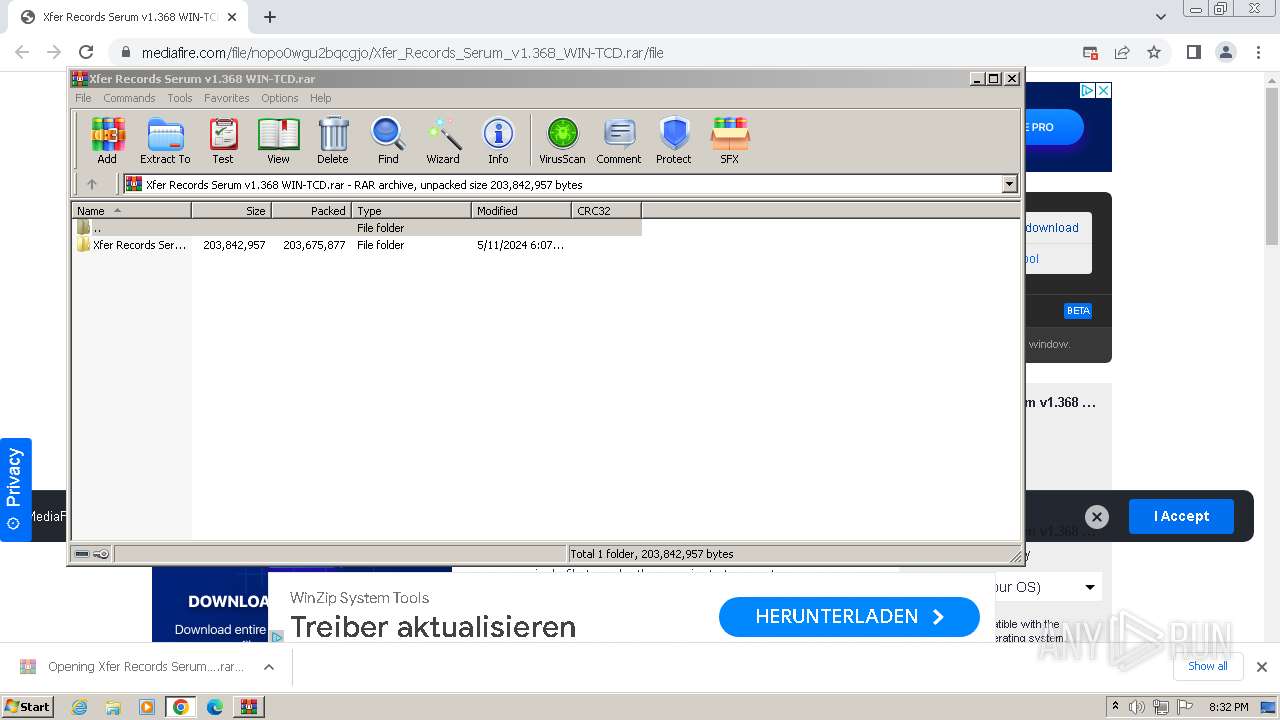This screenshot has height=720, width=1280.
Task: Select the Xfer Records Serum folder row
Action: point(356,245)
